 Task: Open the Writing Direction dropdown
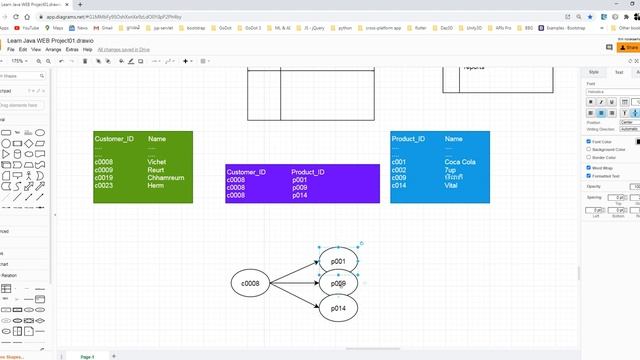point(629,129)
